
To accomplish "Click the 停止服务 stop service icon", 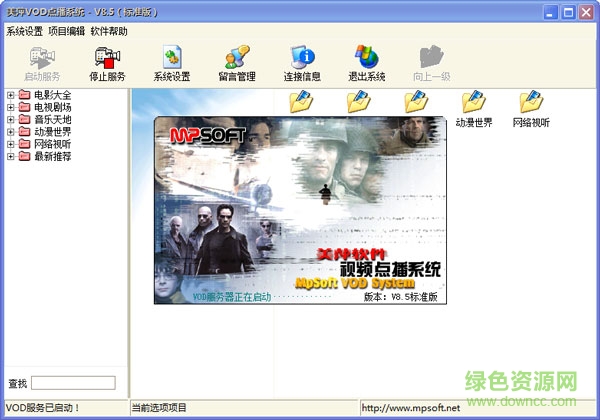I will [107, 58].
